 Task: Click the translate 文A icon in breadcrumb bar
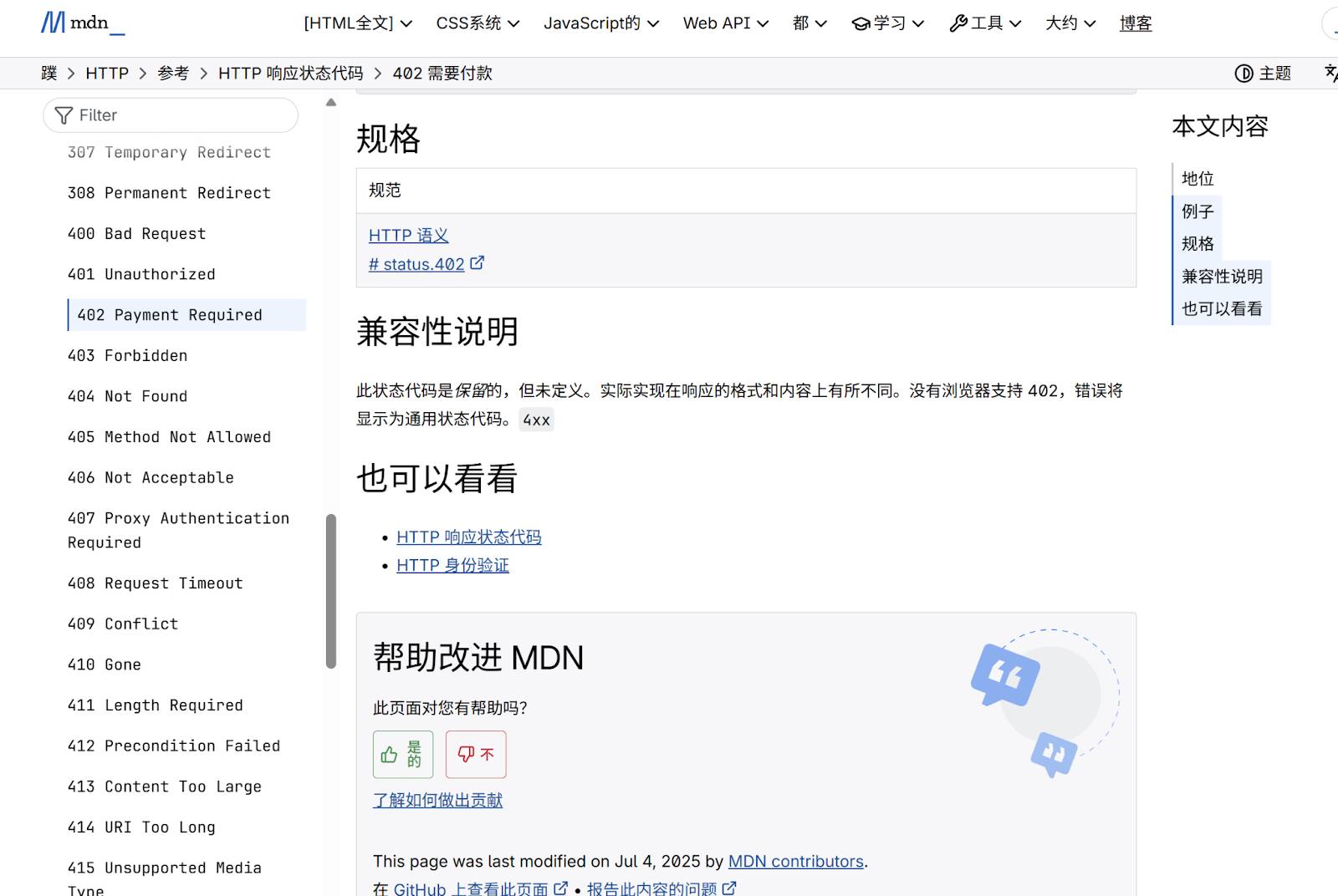(x=1330, y=73)
